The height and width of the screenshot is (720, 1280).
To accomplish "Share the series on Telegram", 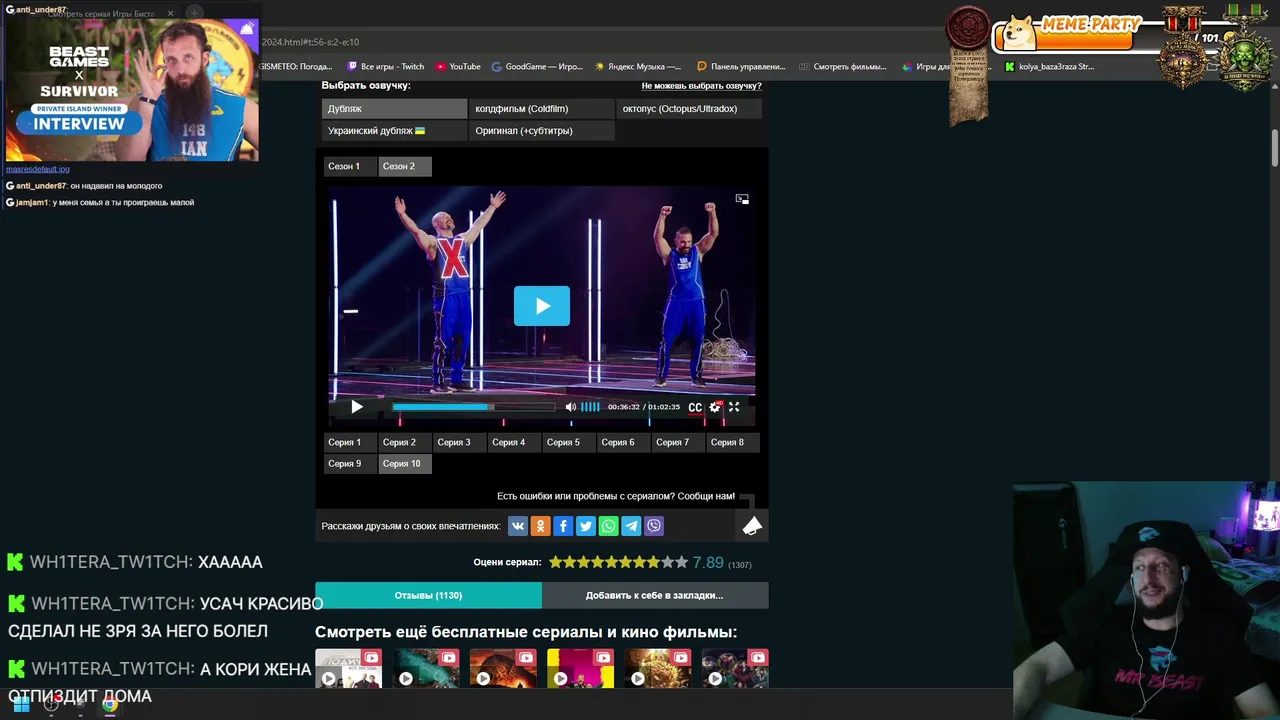I will 631,526.
